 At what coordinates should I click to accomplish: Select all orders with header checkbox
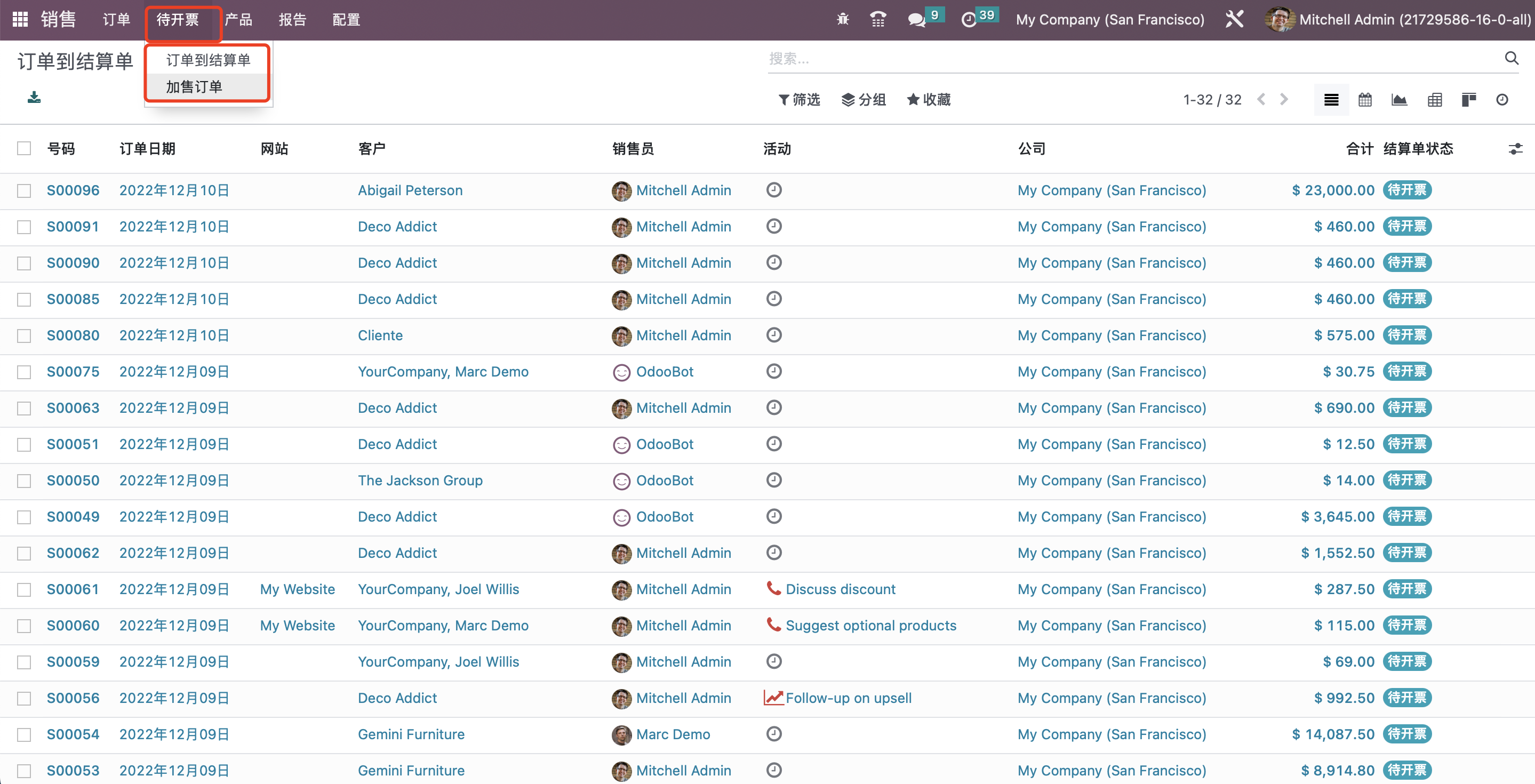(24, 148)
